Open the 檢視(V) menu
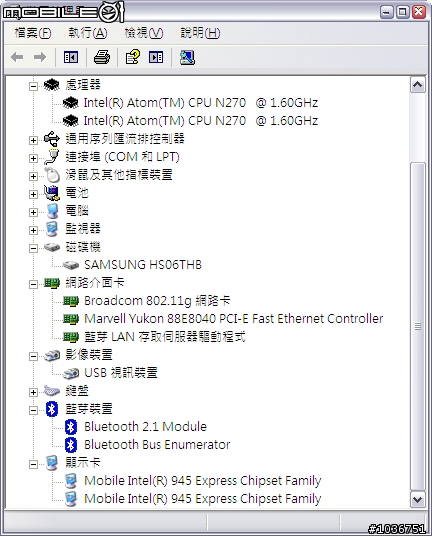 click(144, 33)
